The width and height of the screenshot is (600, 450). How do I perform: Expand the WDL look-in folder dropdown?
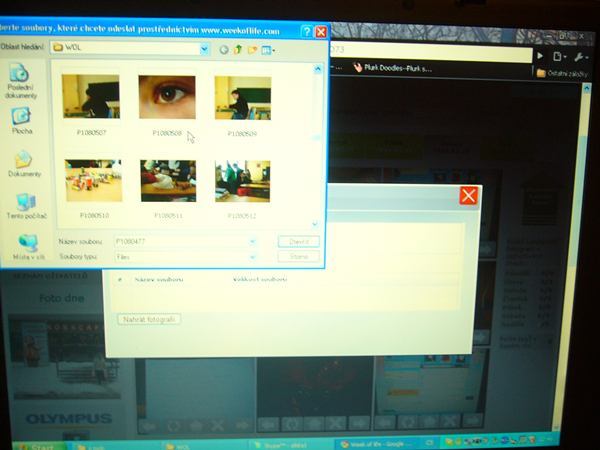204,49
